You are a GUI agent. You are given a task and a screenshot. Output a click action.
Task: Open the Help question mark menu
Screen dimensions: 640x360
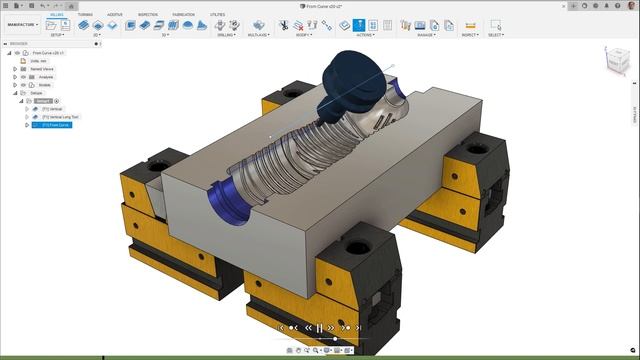[x=618, y=6]
